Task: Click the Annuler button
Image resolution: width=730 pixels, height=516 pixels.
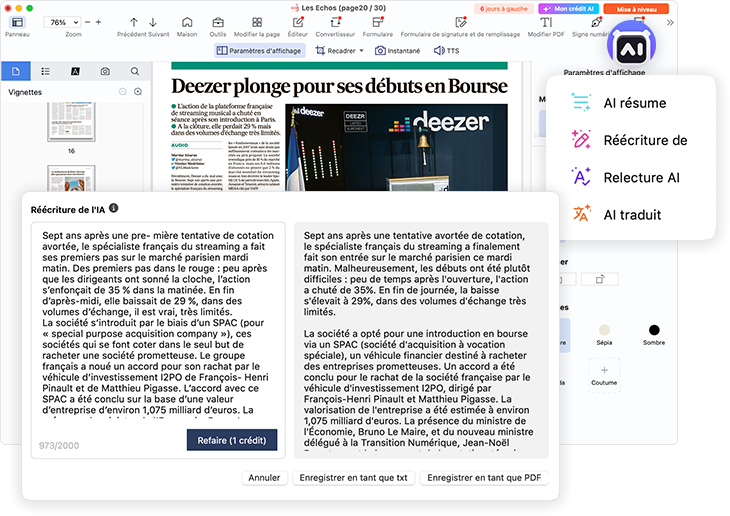Action: (x=264, y=478)
